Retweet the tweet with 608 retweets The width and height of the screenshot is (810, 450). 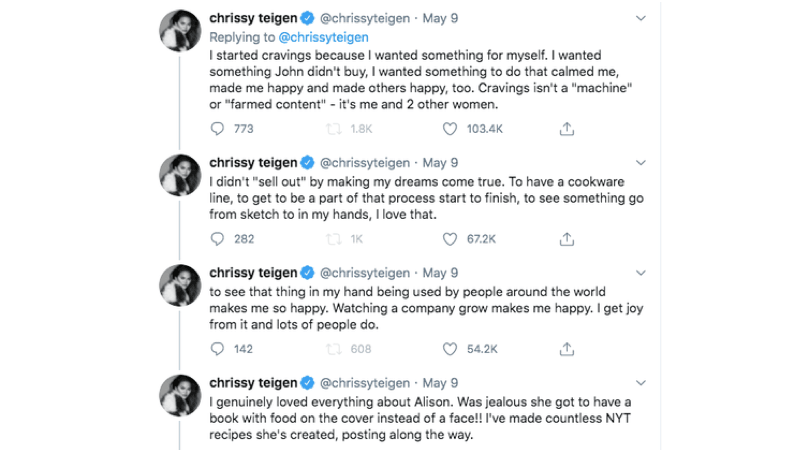[x=334, y=349]
